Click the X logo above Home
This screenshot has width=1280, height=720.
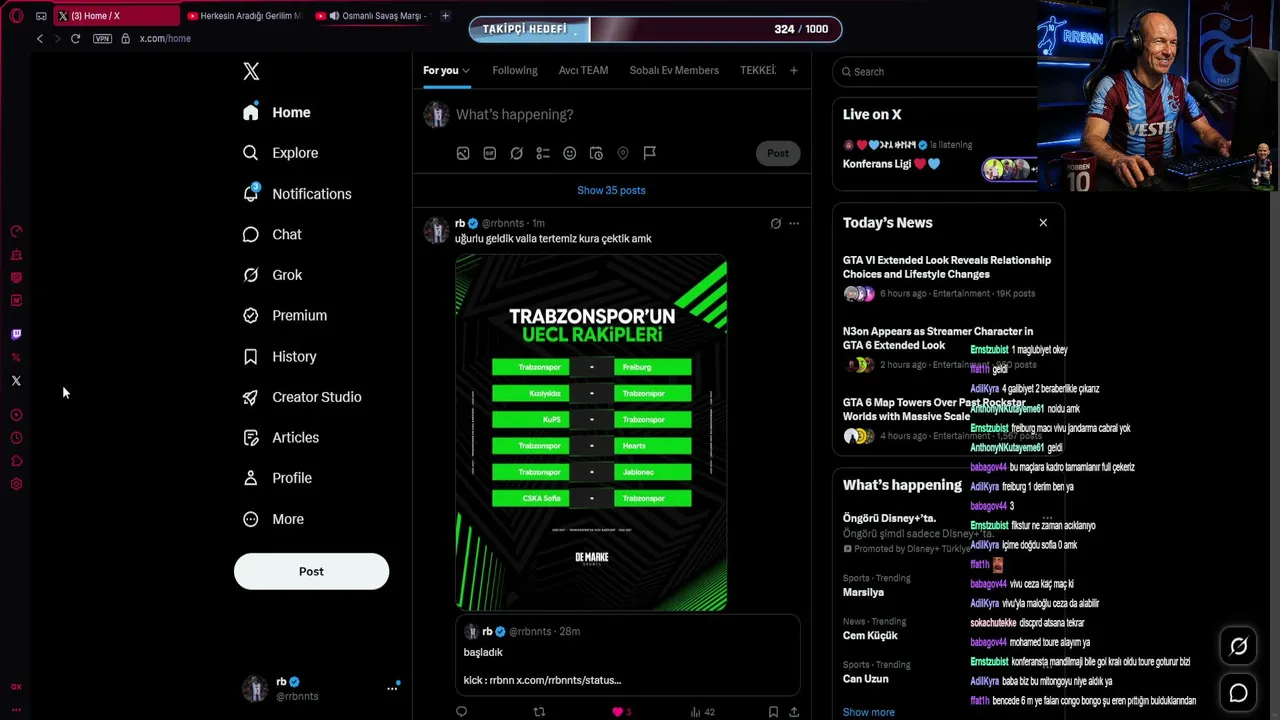(251, 71)
